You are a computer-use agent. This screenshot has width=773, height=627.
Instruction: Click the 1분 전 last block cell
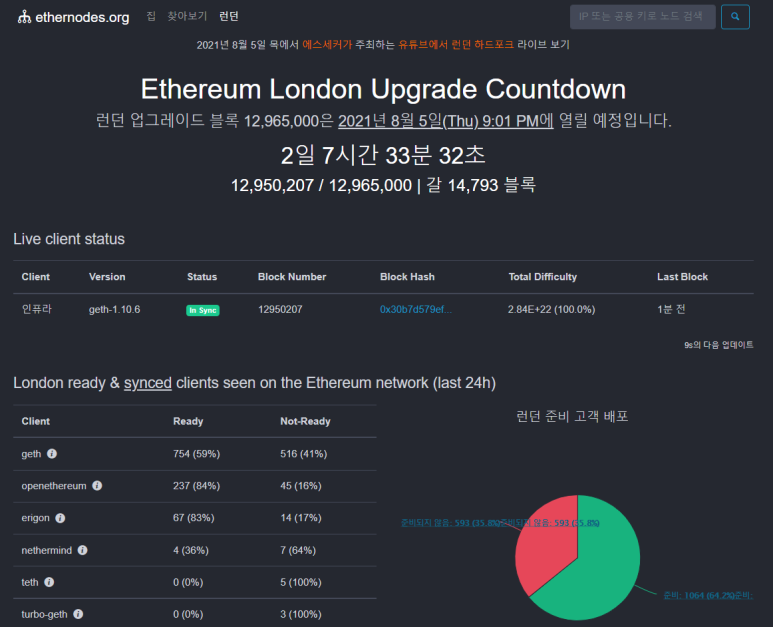tap(671, 310)
